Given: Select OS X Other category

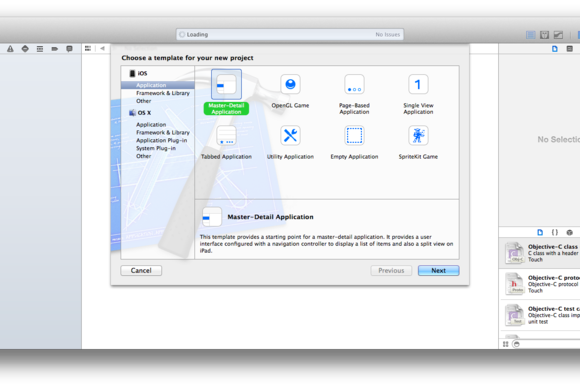Looking at the screenshot, I should point(144,156).
